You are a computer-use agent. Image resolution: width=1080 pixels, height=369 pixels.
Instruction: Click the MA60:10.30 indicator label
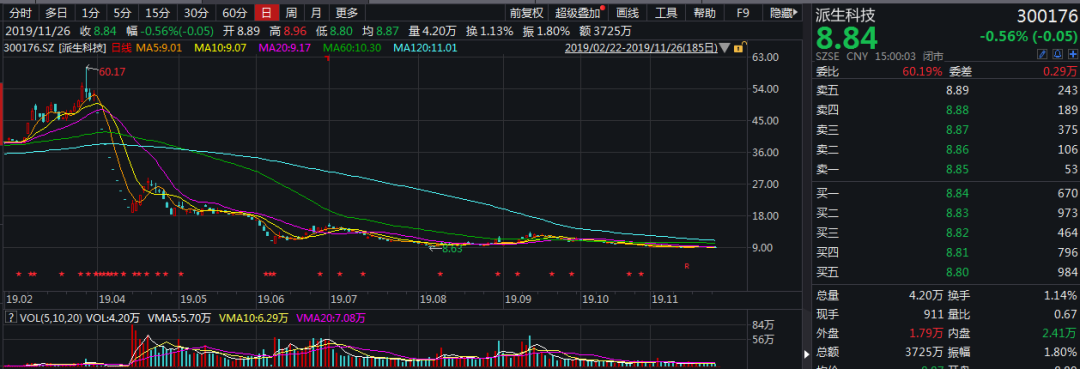[351, 48]
